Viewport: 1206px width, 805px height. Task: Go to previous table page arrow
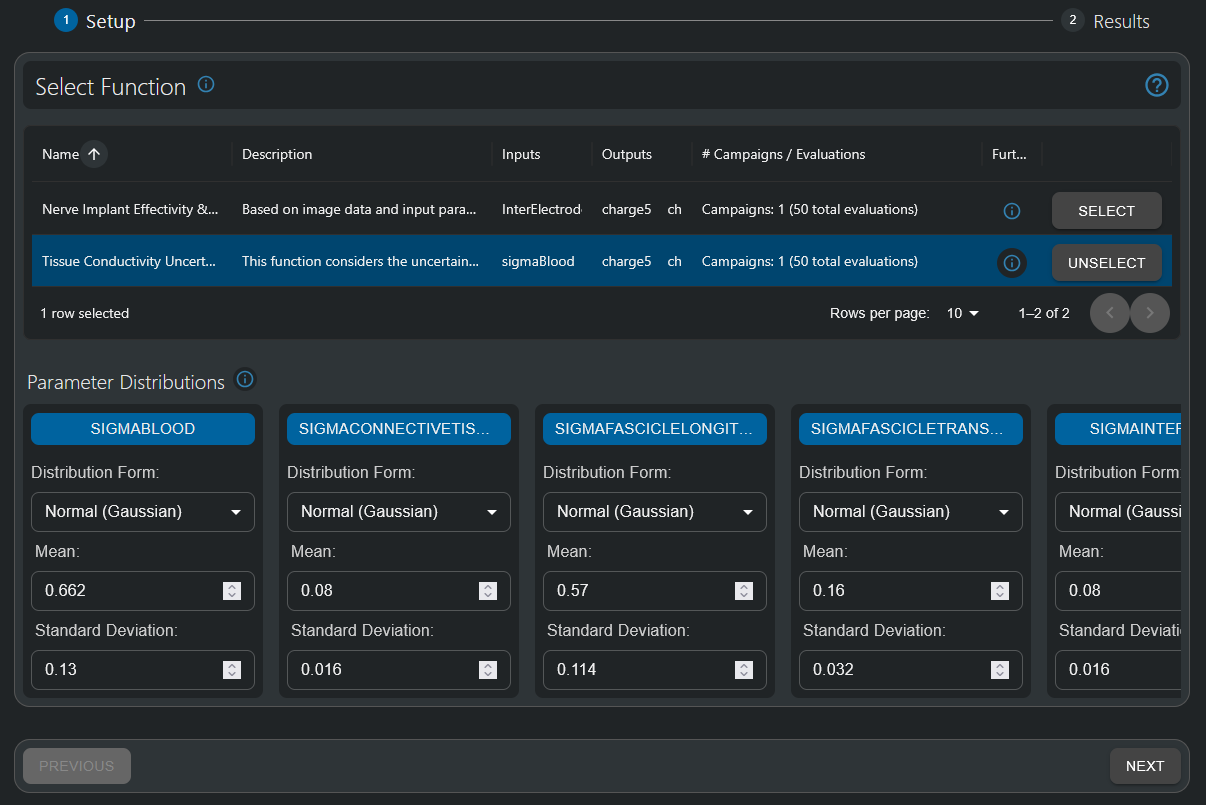point(1109,313)
